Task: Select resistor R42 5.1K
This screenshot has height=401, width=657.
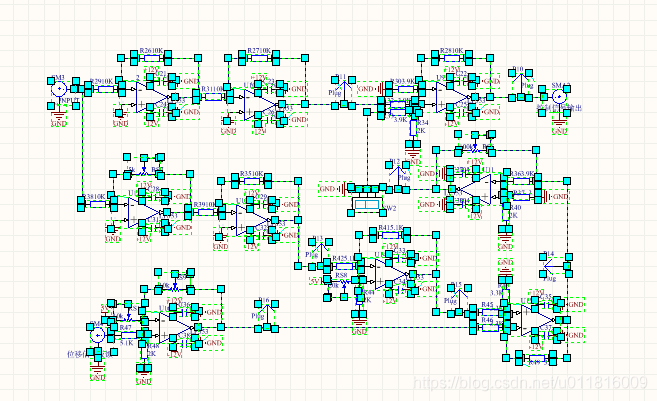Action: [344, 266]
